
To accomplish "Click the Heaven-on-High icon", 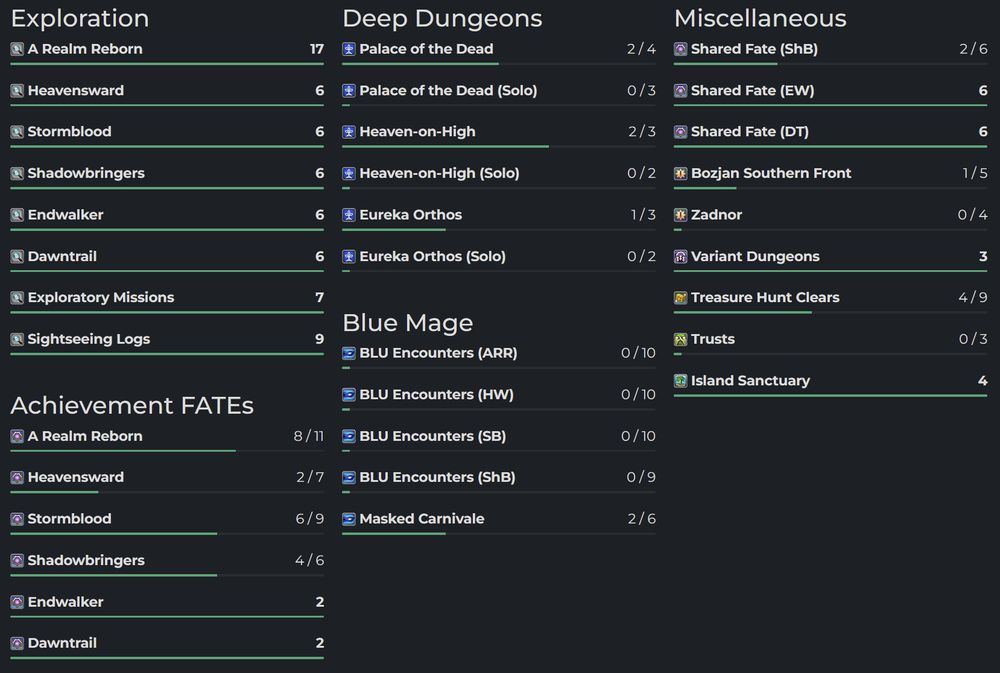I will coord(349,132).
